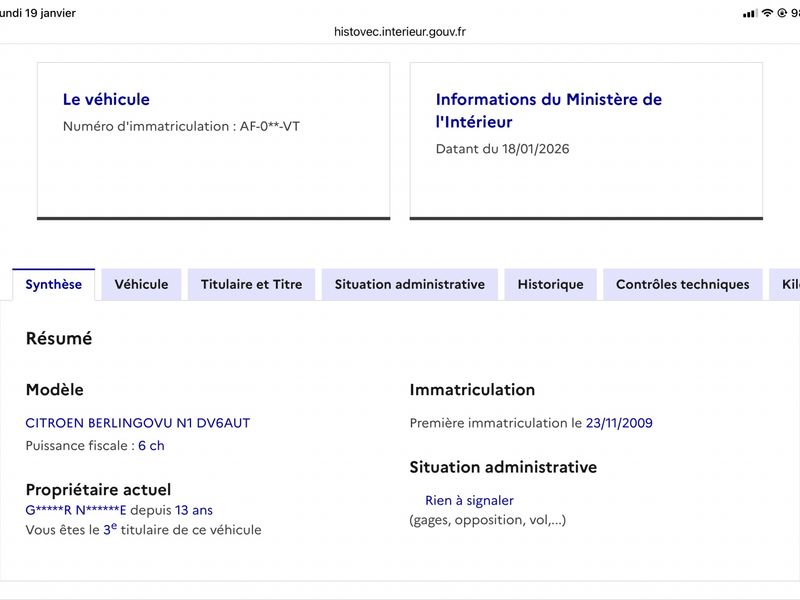
Task: Open the Titulaire et Titre tab
Action: click(251, 285)
